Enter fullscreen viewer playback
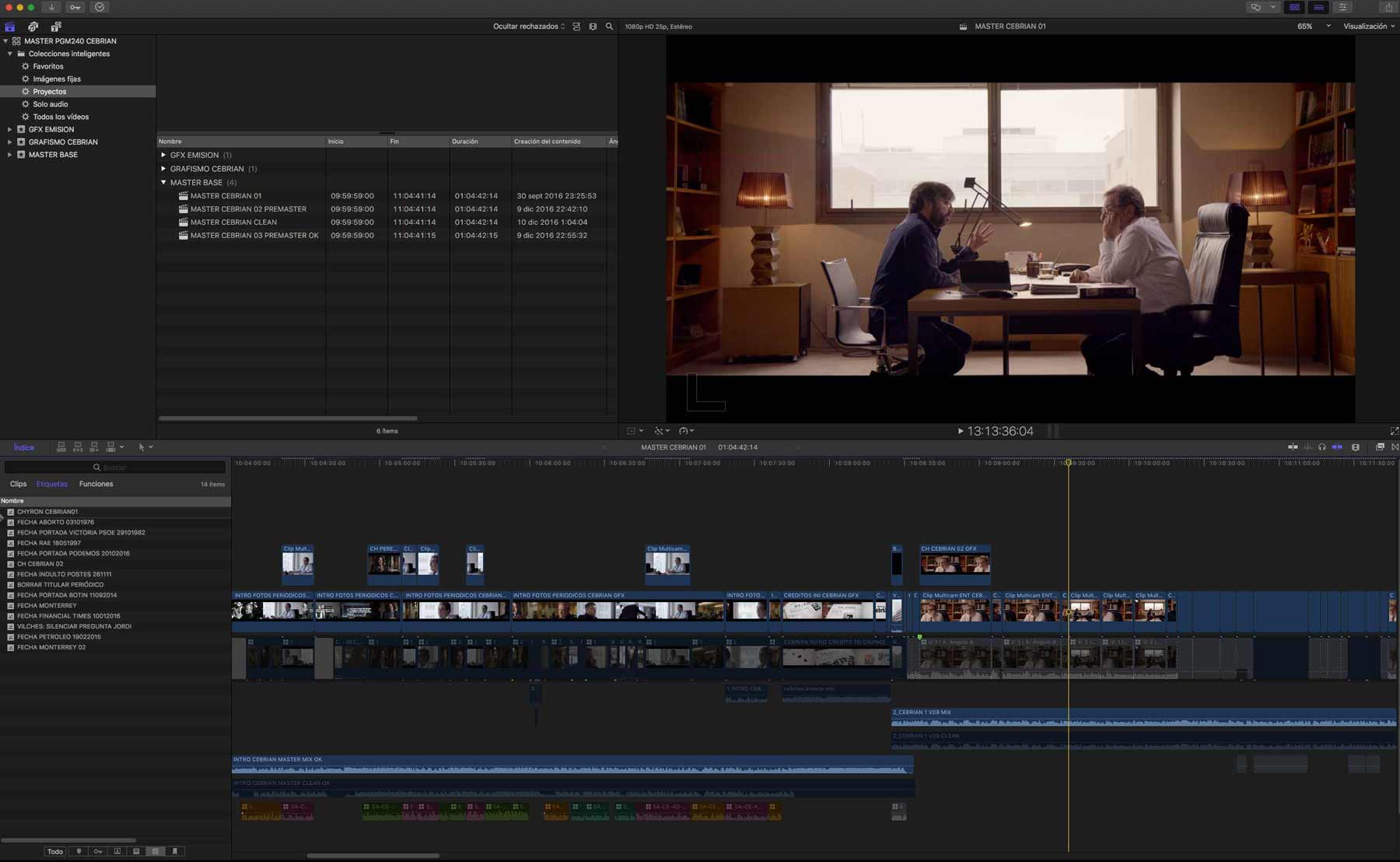This screenshot has width=1400, height=862. 1394,431
